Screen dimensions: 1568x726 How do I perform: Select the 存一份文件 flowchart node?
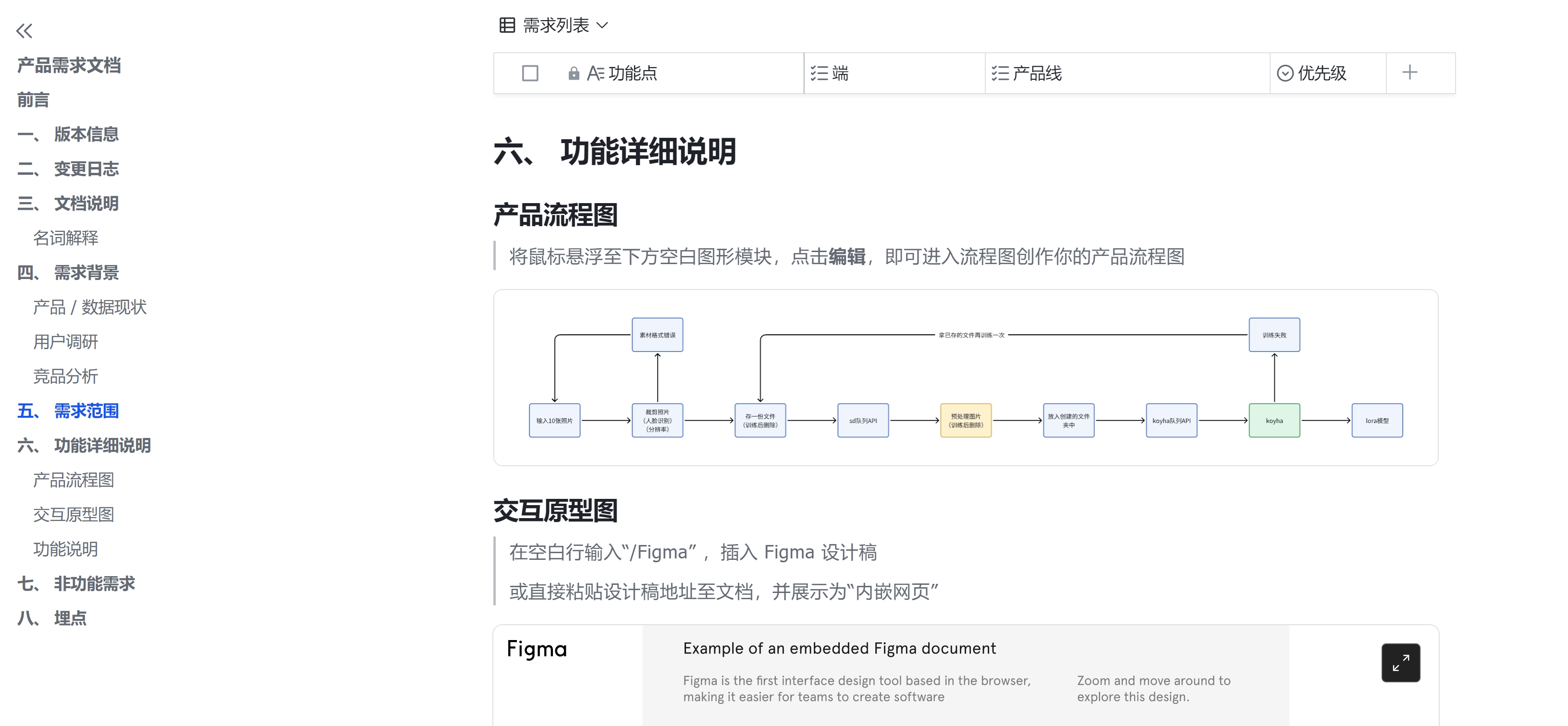(x=760, y=421)
